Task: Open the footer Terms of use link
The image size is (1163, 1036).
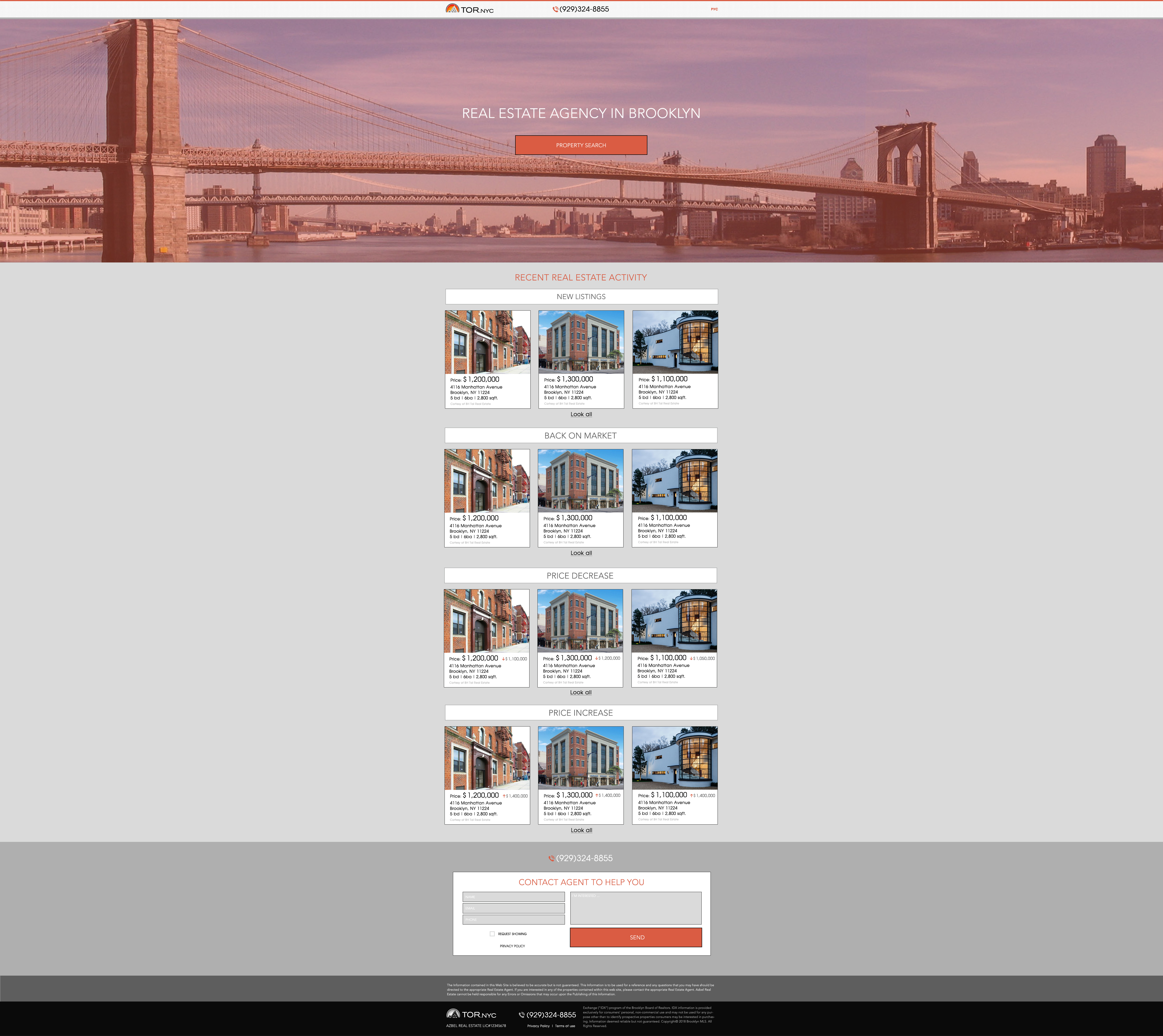Action: 565,1026
